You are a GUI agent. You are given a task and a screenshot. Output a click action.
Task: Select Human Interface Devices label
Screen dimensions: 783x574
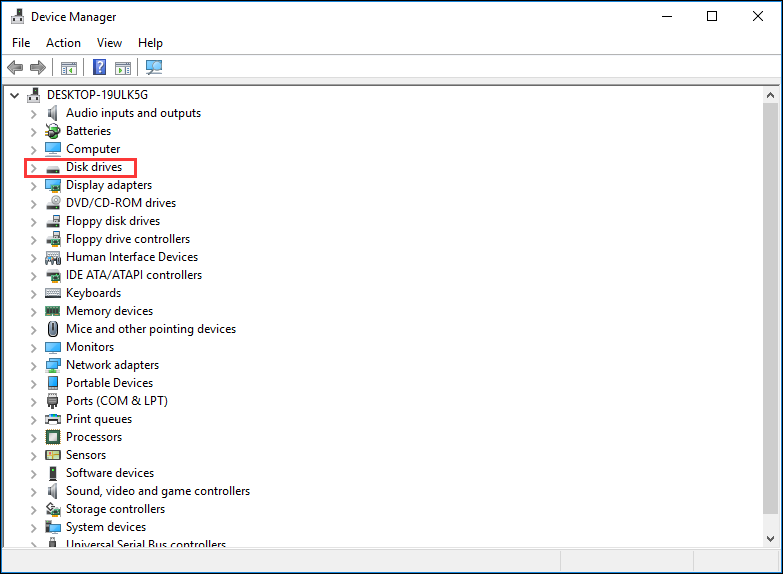pos(132,257)
